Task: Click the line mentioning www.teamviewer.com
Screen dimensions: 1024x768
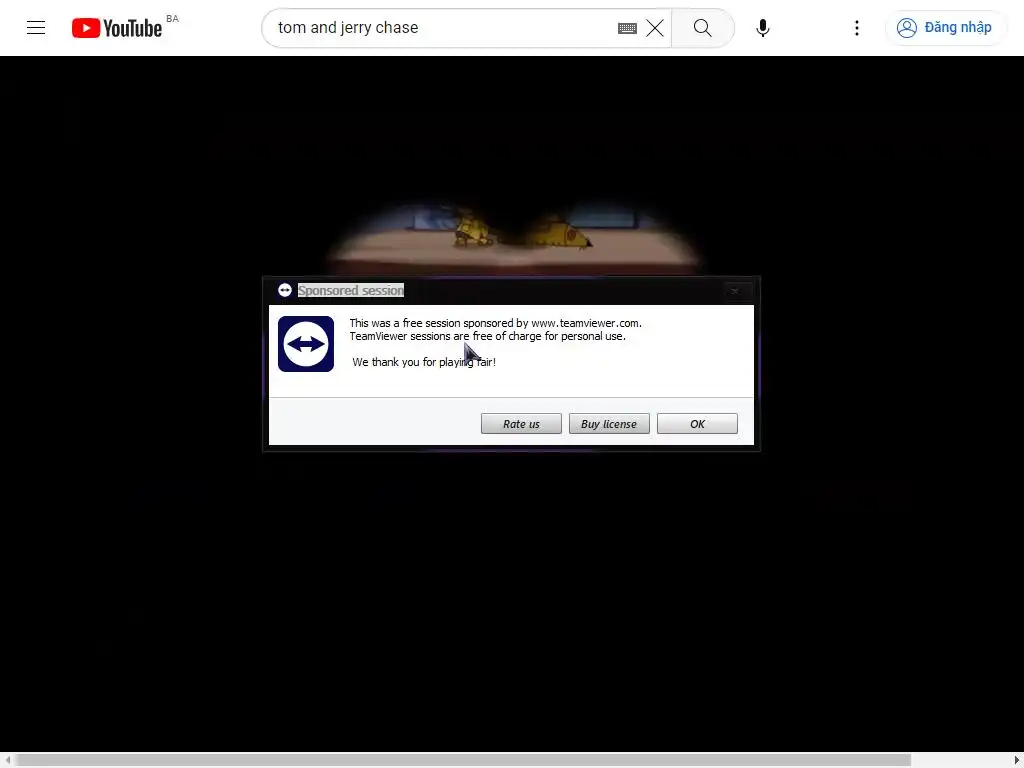Action: point(496,323)
